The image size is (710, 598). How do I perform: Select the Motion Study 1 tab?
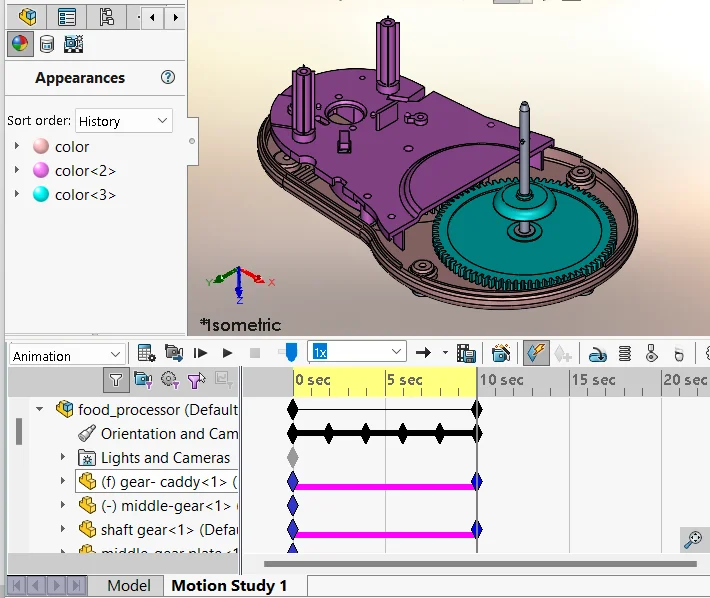(229, 585)
